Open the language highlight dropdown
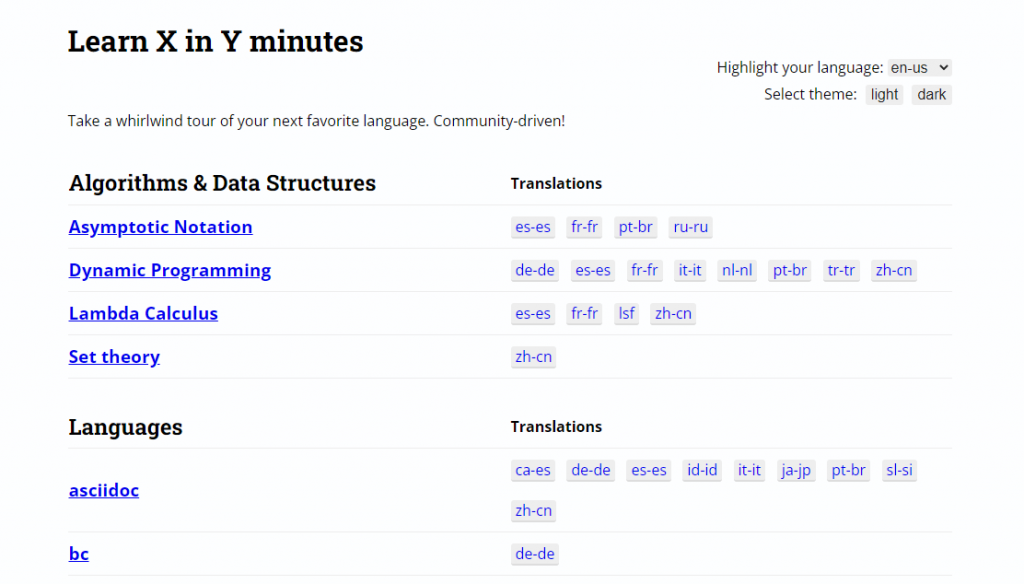The height and width of the screenshot is (584, 1024). click(x=918, y=67)
